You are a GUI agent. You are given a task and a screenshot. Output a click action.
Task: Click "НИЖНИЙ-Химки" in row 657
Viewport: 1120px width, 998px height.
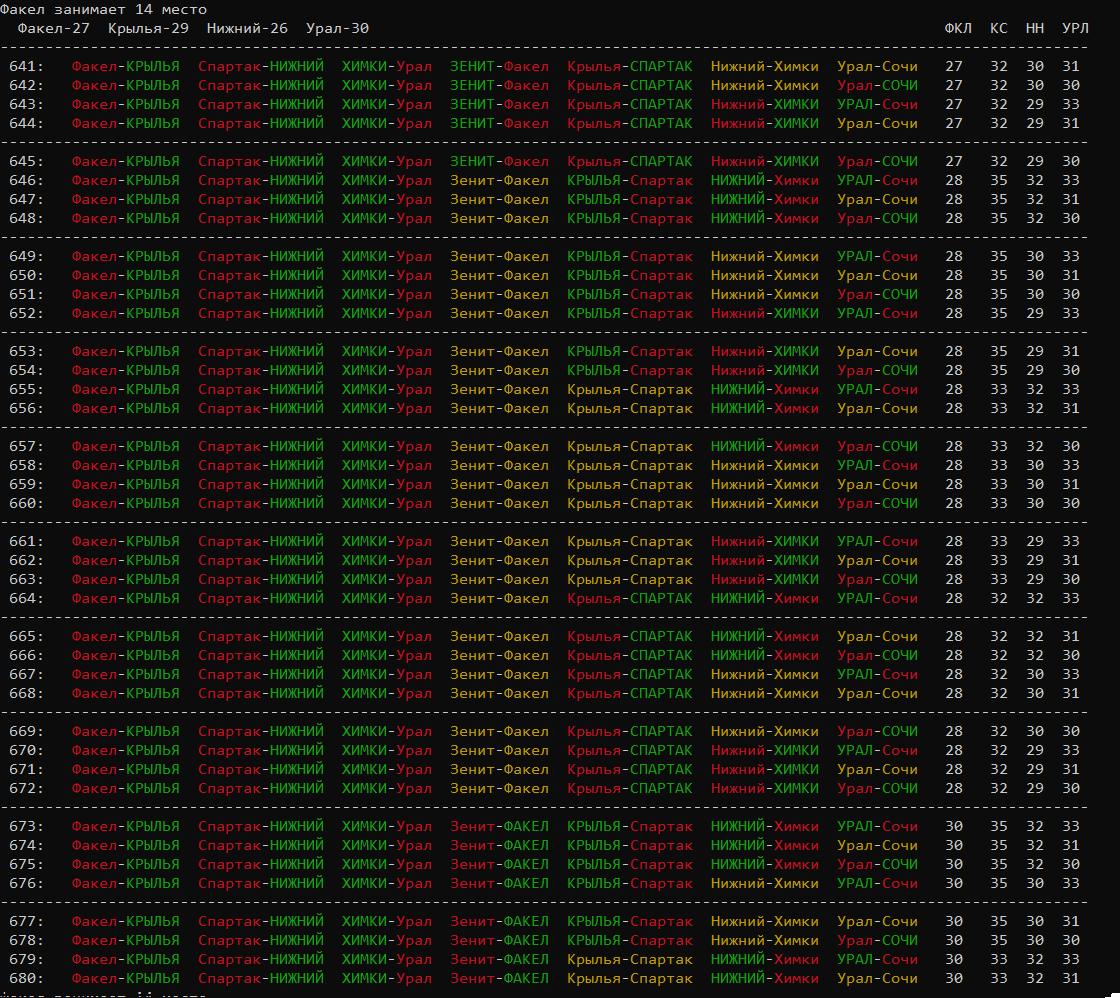[x=764, y=446]
